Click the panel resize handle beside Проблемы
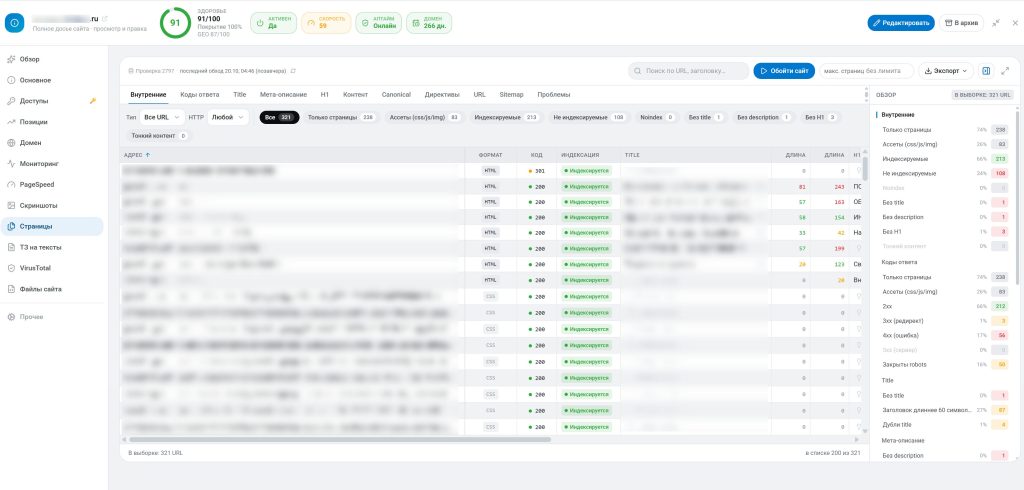The image size is (1024, 490). point(867,95)
